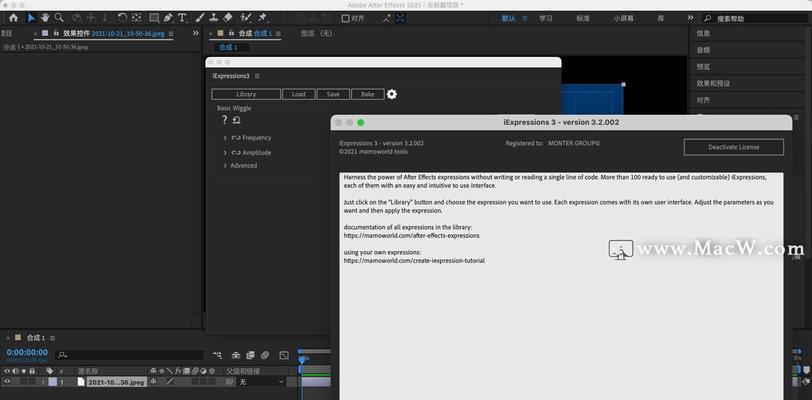The height and width of the screenshot is (400, 812).
Task: Select the Hand tool
Action: [45, 18]
